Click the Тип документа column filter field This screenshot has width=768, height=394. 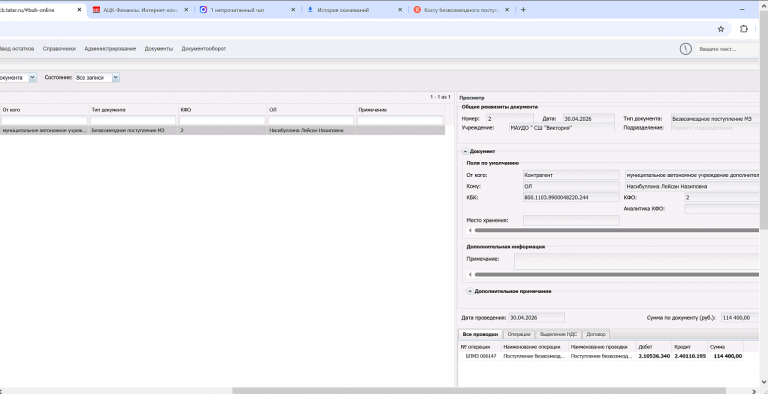click(133, 120)
